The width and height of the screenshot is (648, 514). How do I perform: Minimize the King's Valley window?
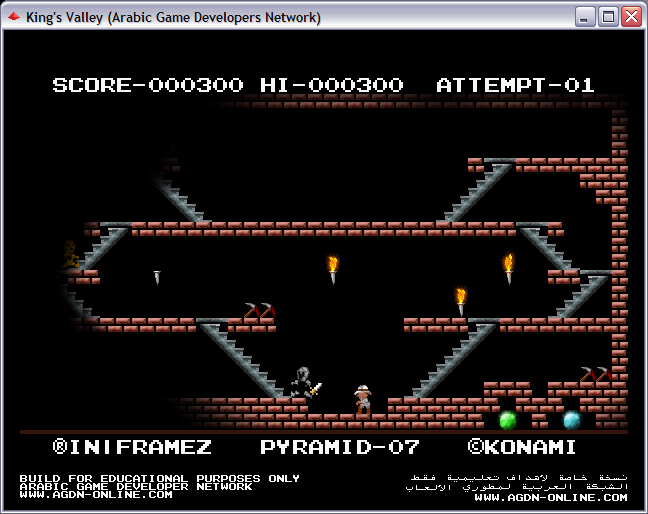tap(585, 17)
